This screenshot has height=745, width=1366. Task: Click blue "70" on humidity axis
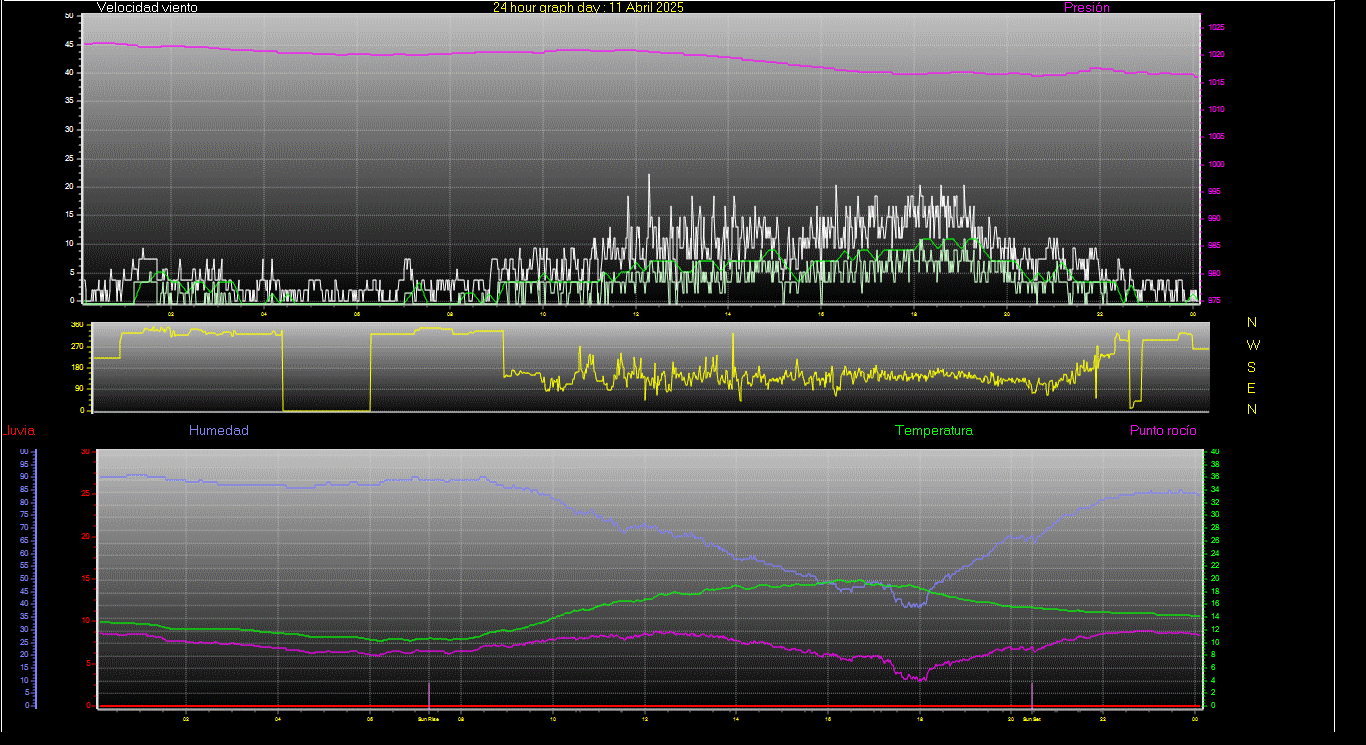click(x=24, y=527)
